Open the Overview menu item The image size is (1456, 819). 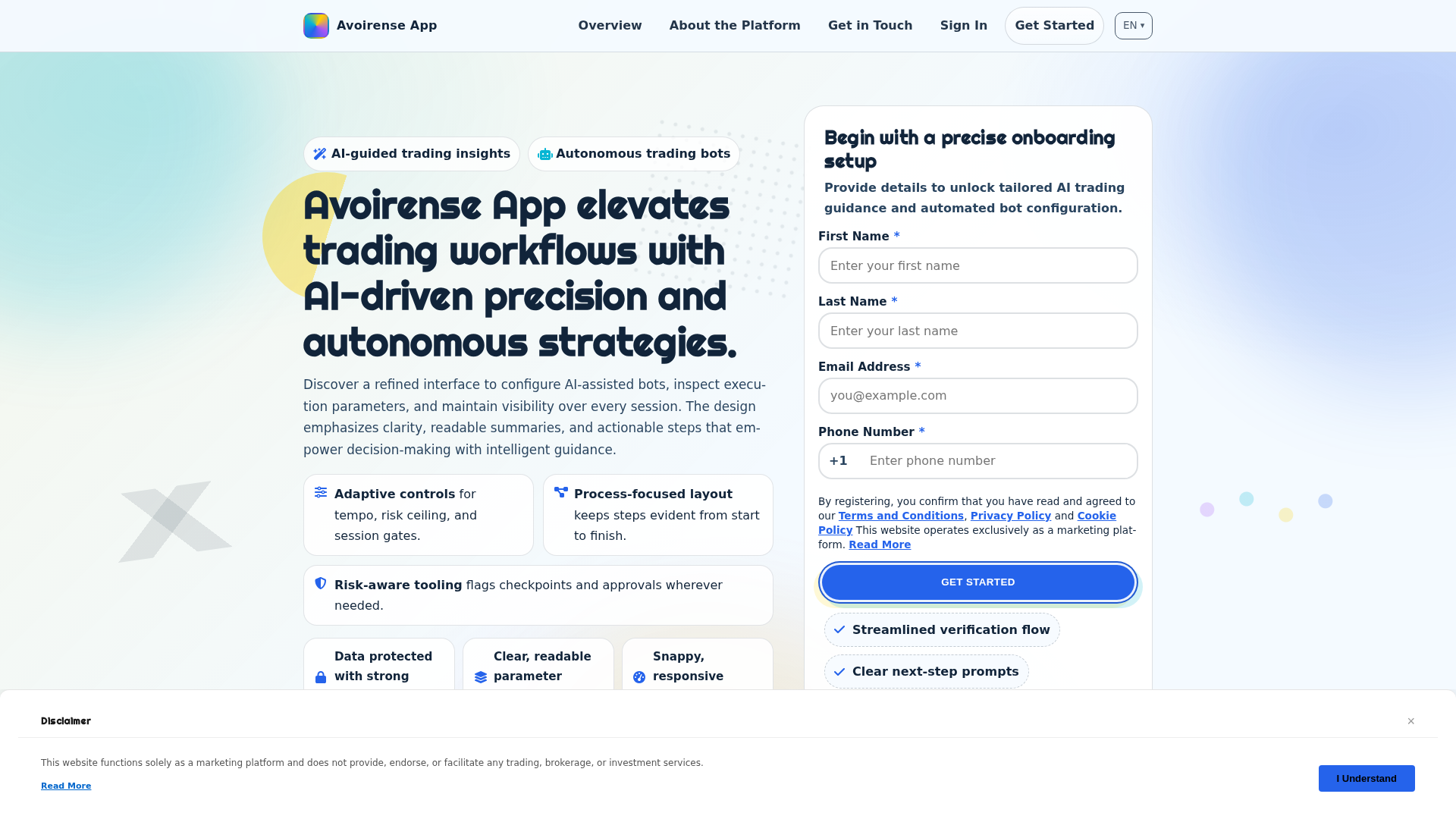pos(610,26)
